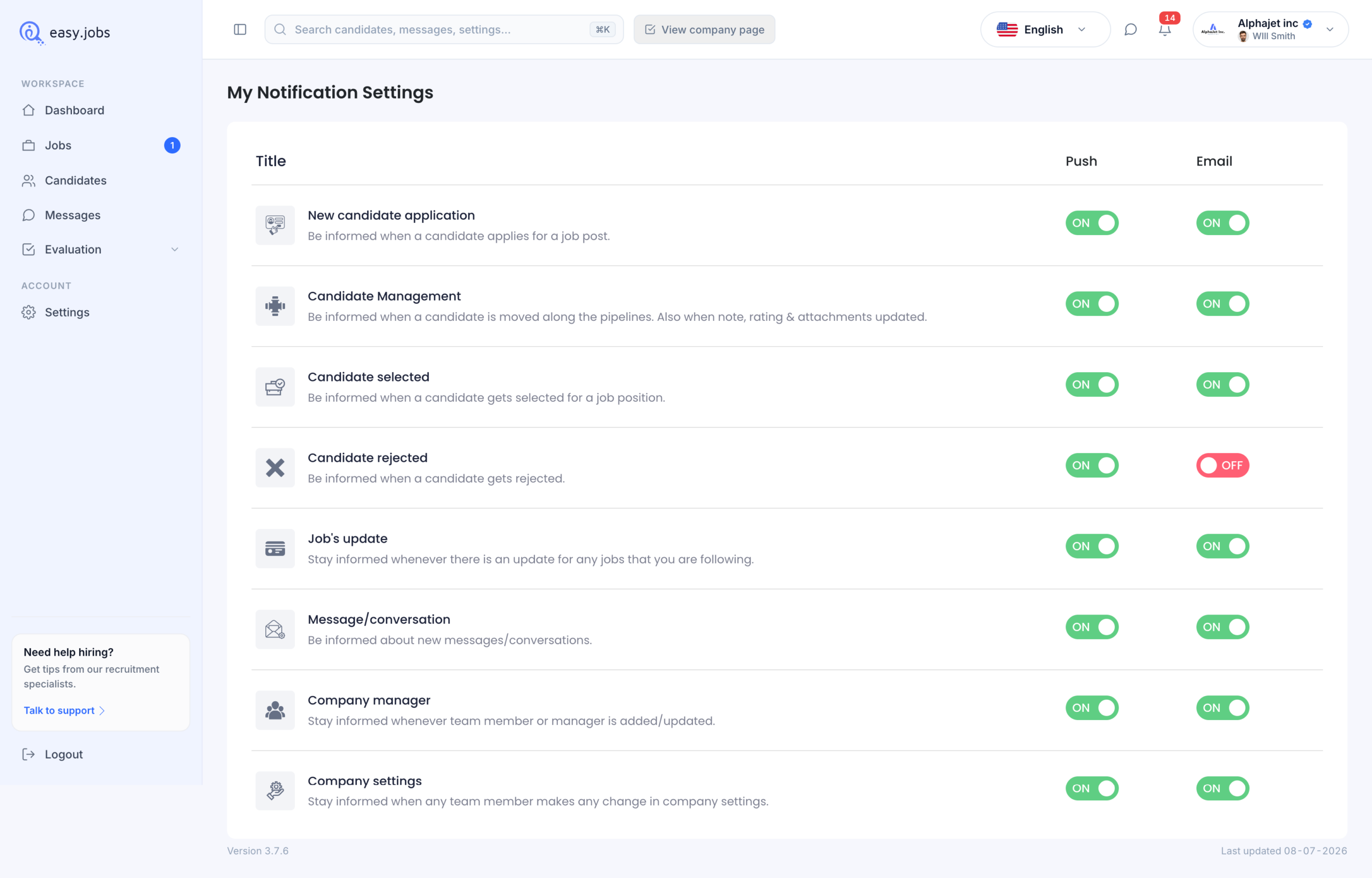Toggle Push for Candidate selected
The image size is (1372, 878).
[x=1092, y=385]
